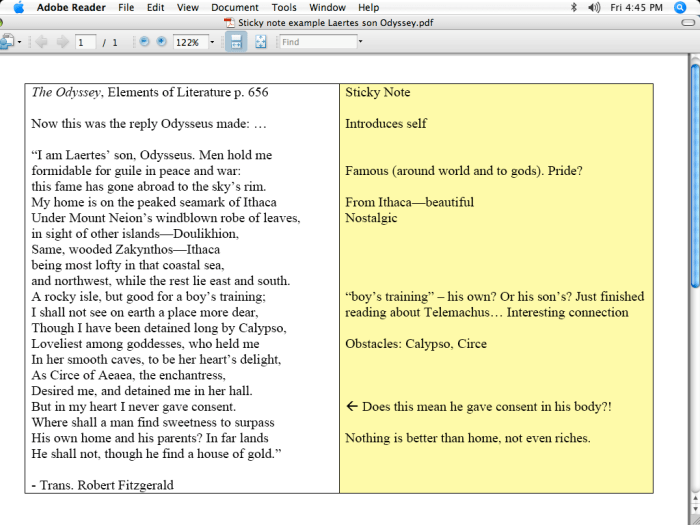The image size is (700, 525).
Task: Zoom out with the minus button
Action: point(144,43)
